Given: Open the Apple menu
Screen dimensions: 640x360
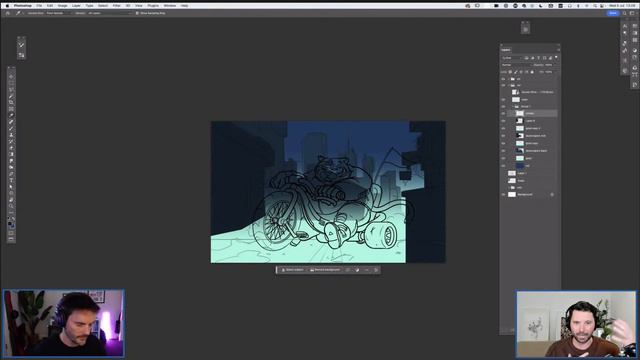Looking at the screenshot, I should tap(7, 6).
